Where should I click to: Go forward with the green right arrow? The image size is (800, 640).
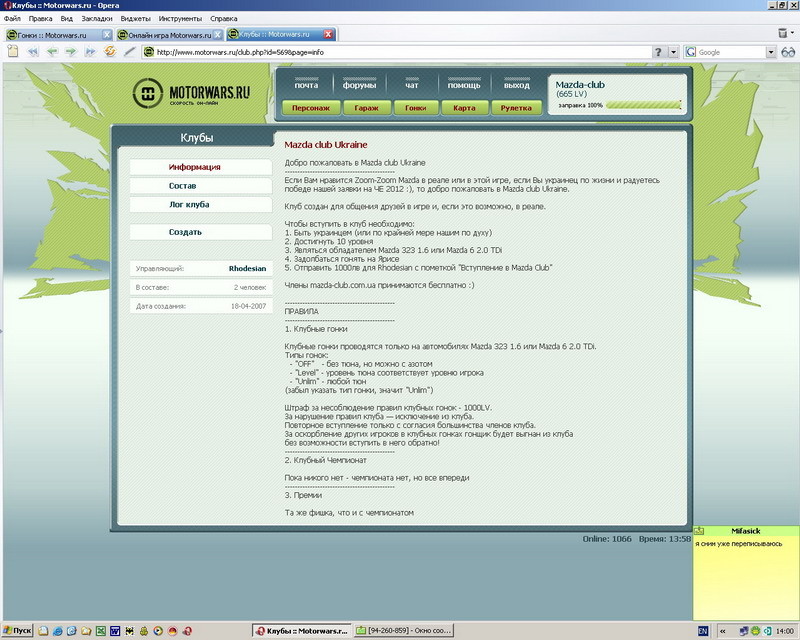(x=71, y=52)
